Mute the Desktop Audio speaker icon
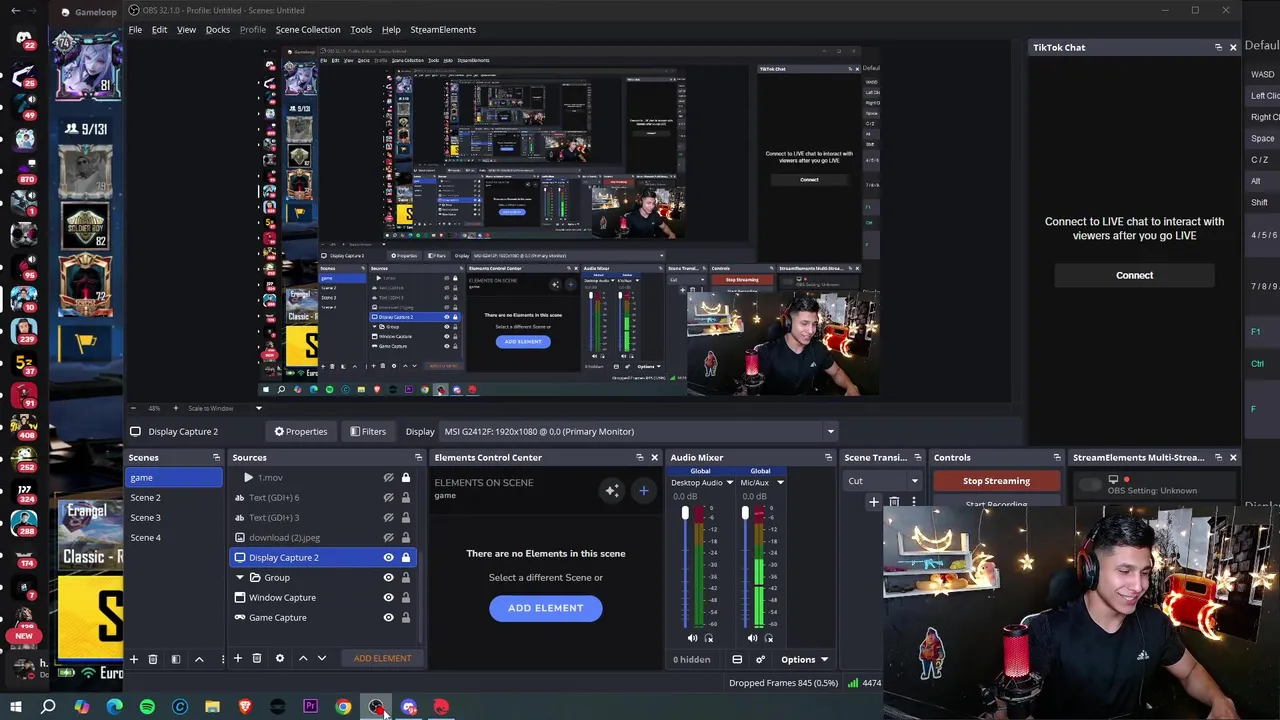Screen dimensions: 1280x720 click(692, 638)
